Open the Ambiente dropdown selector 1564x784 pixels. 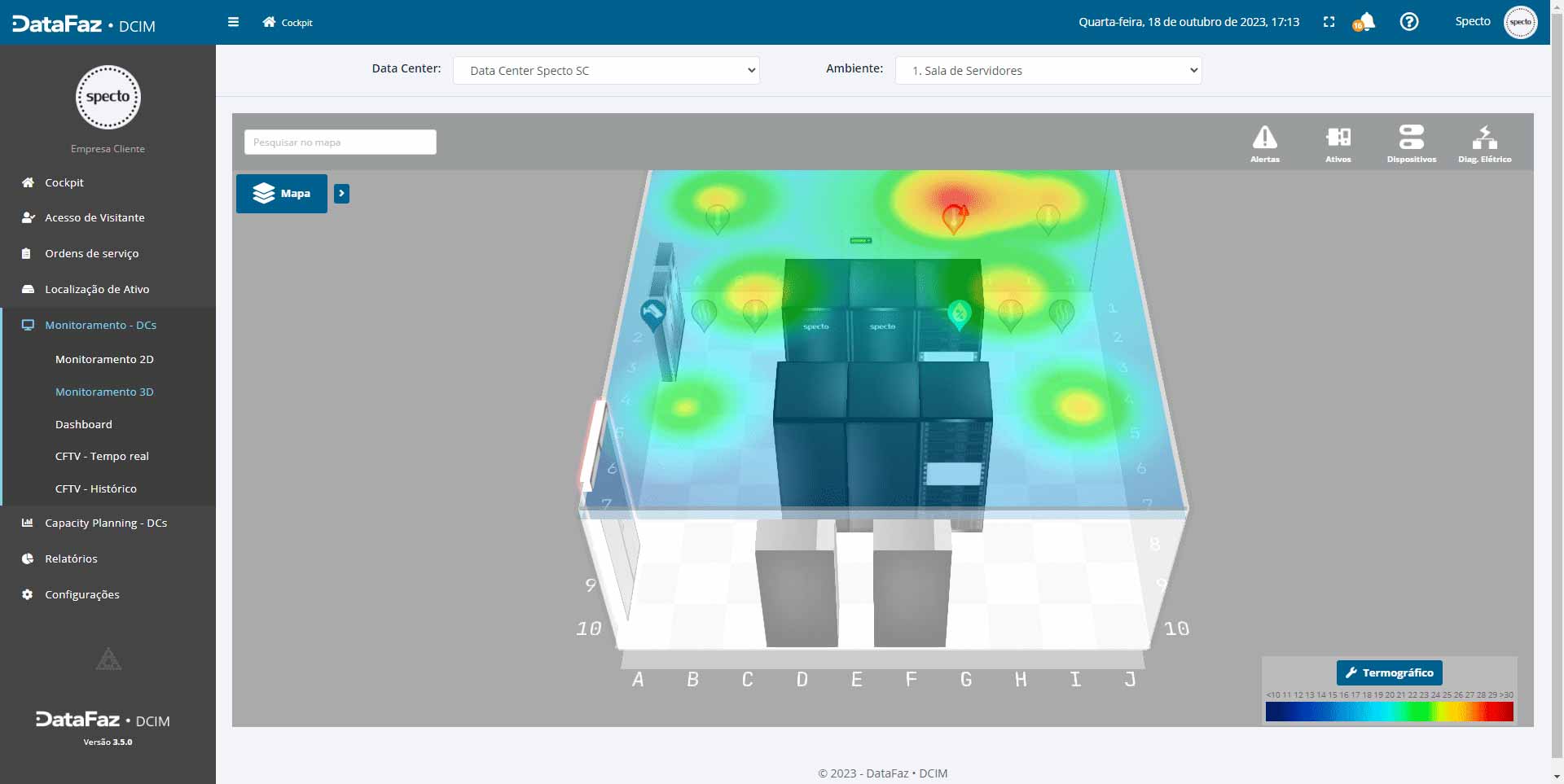(1048, 71)
